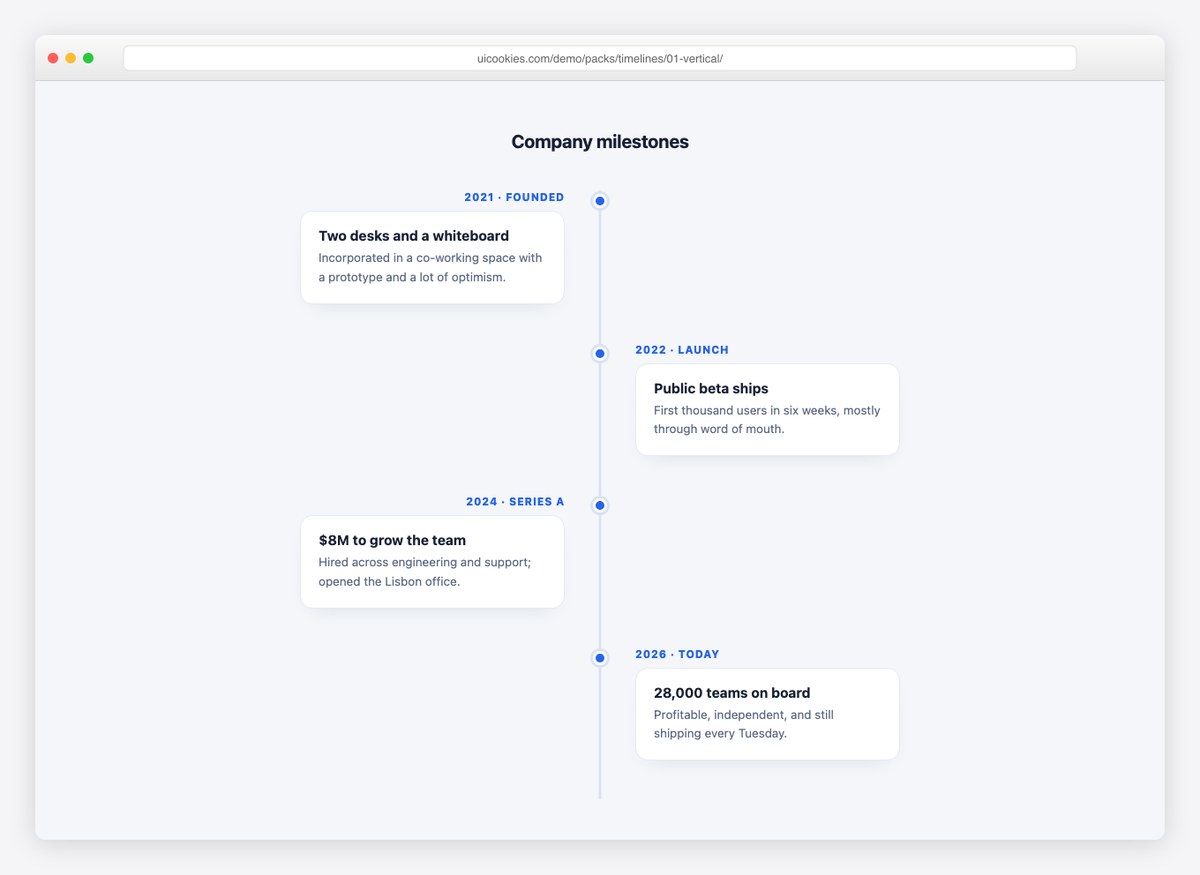This screenshot has width=1200, height=875.
Task: Click the "2024 · SERIES A" label
Action: coord(515,502)
